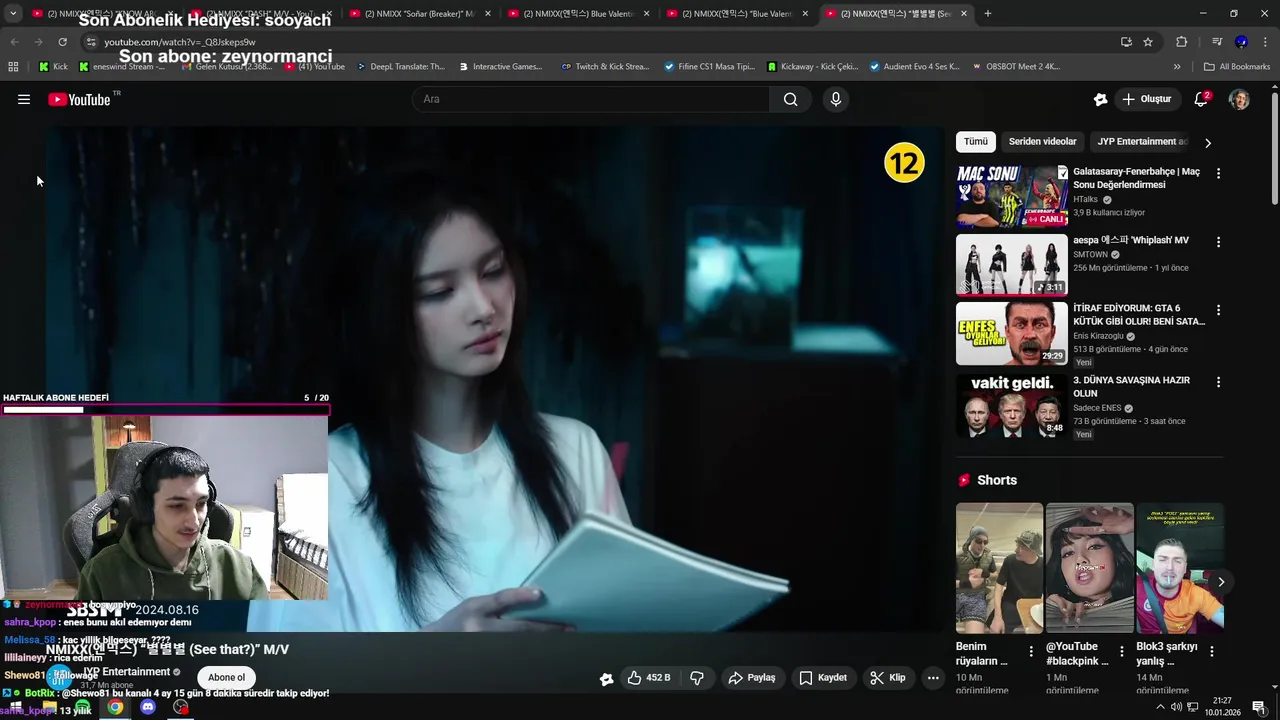
Task: Start voice search with microphone icon
Action: [x=836, y=99]
